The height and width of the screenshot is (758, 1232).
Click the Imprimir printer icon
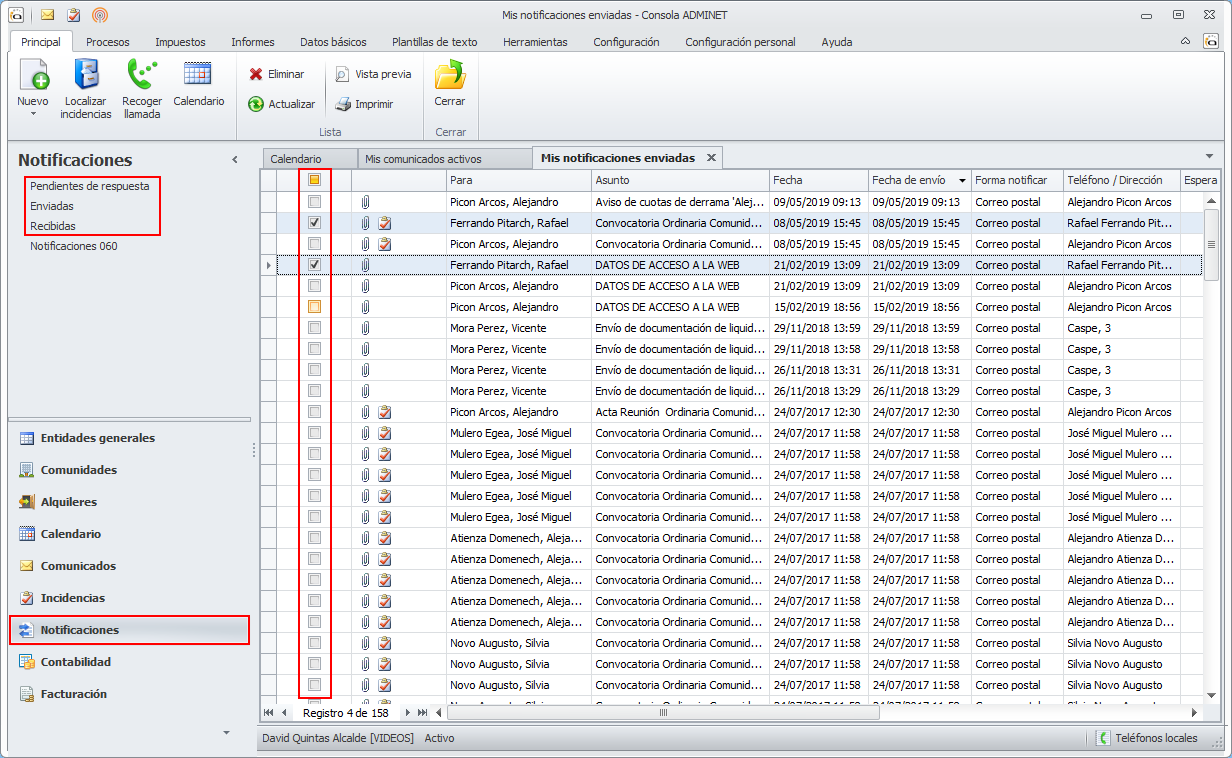(x=342, y=104)
